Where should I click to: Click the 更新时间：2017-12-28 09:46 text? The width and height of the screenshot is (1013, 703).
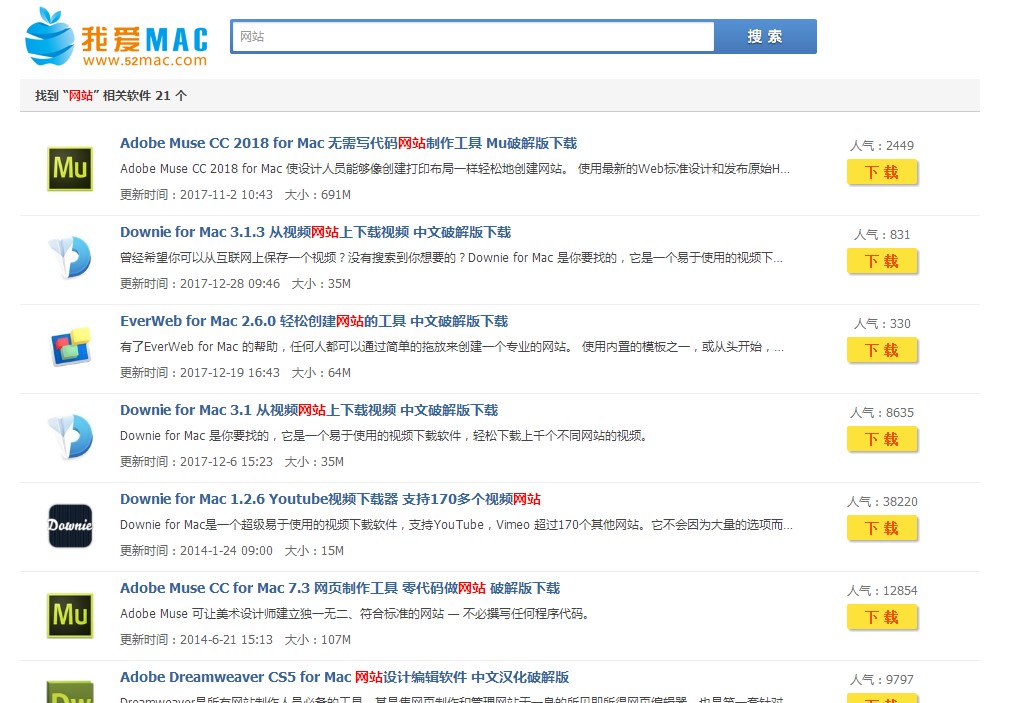[200, 284]
